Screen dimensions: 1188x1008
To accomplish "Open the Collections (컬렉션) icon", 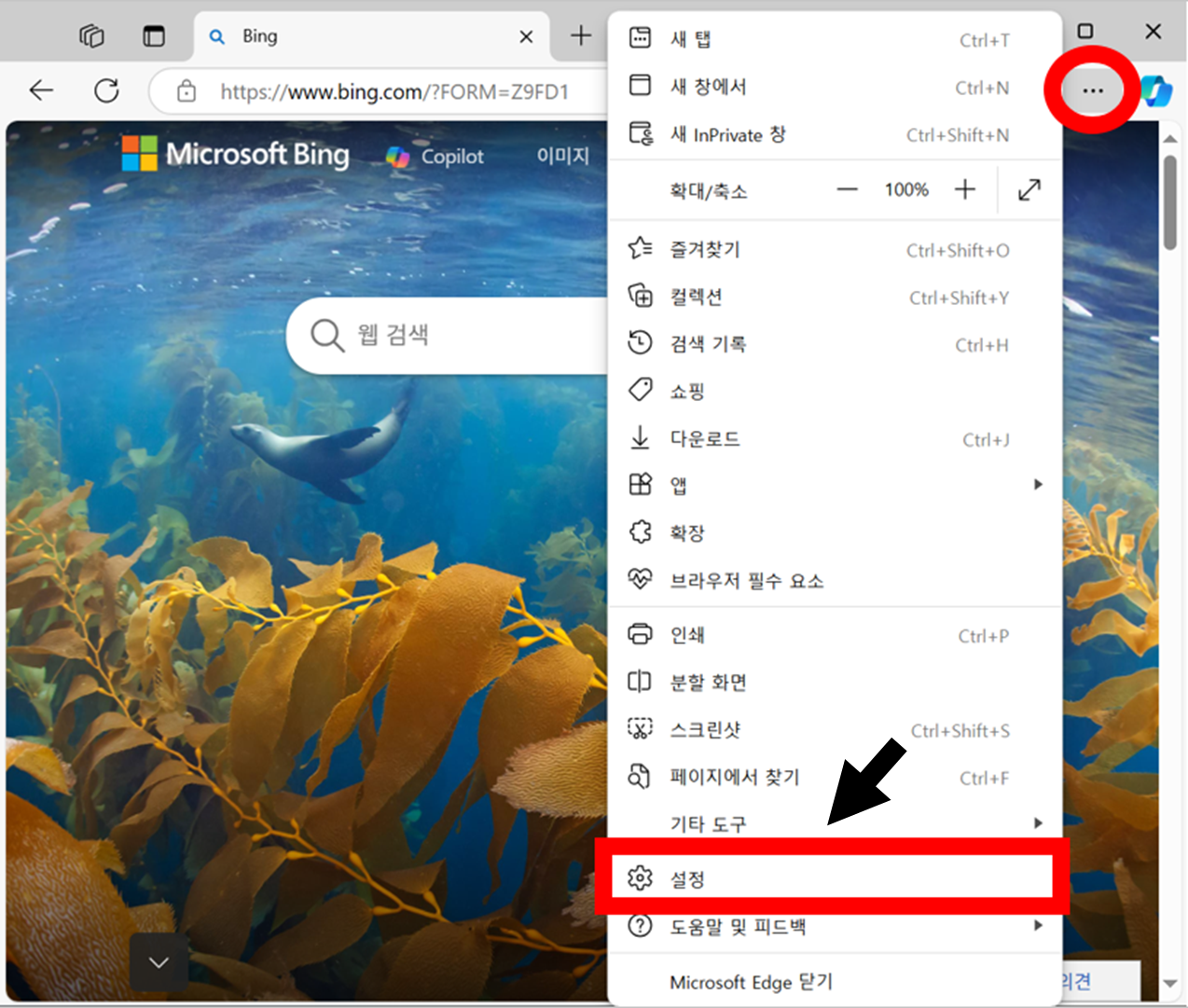I will (x=640, y=297).
